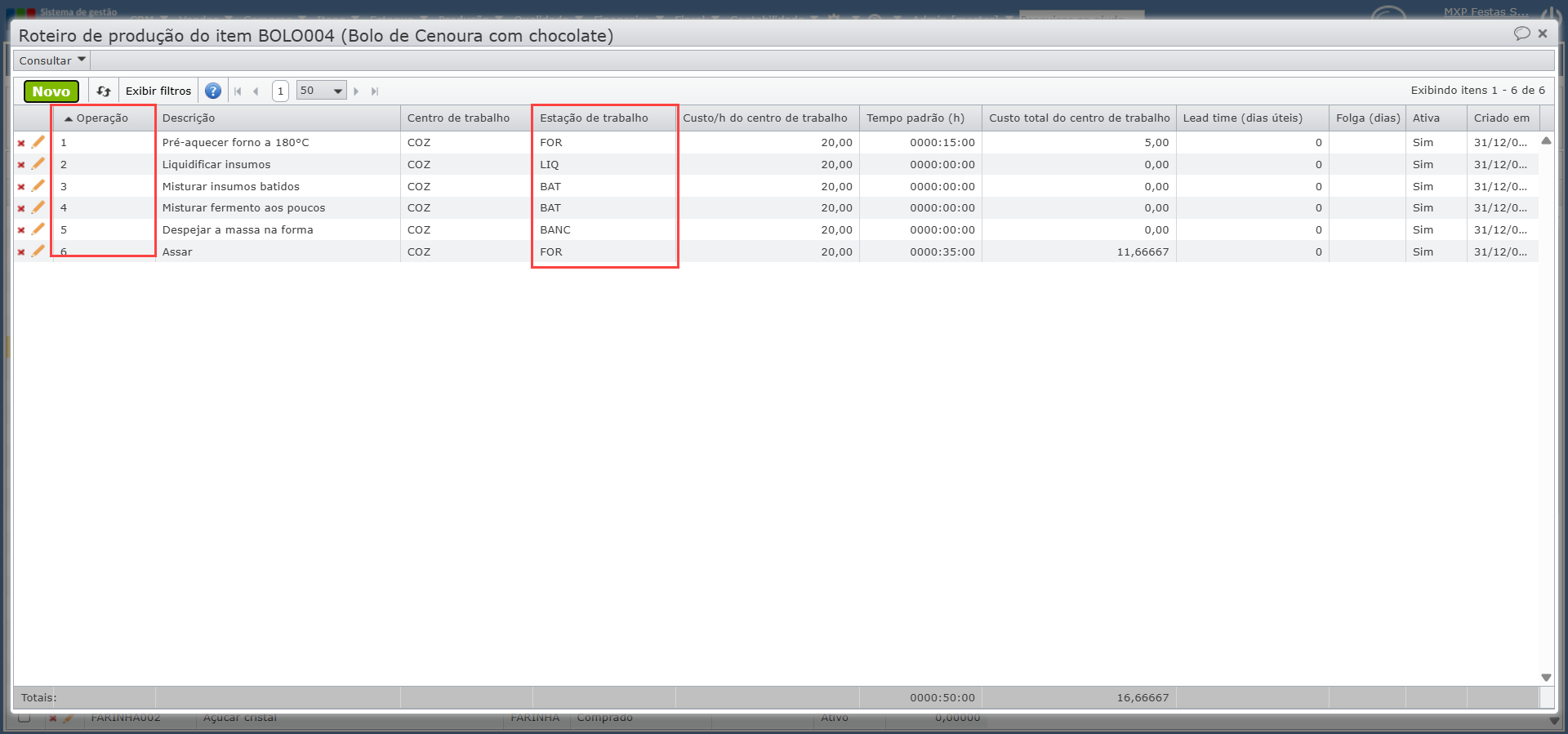The height and width of the screenshot is (734, 1568).
Task: Go to the last page of results
Action: 375,91
